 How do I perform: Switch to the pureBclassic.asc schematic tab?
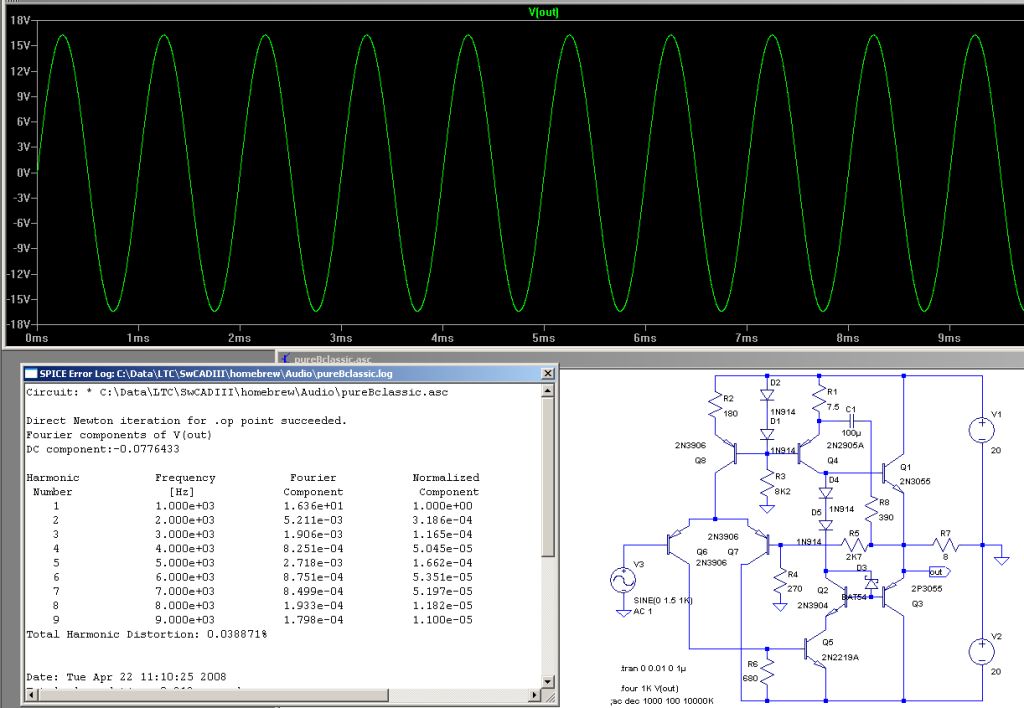coord(328,357)
